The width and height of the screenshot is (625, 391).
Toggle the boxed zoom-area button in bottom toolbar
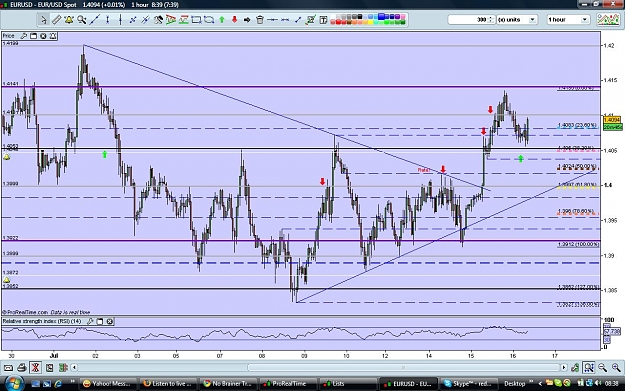[589, 367]
